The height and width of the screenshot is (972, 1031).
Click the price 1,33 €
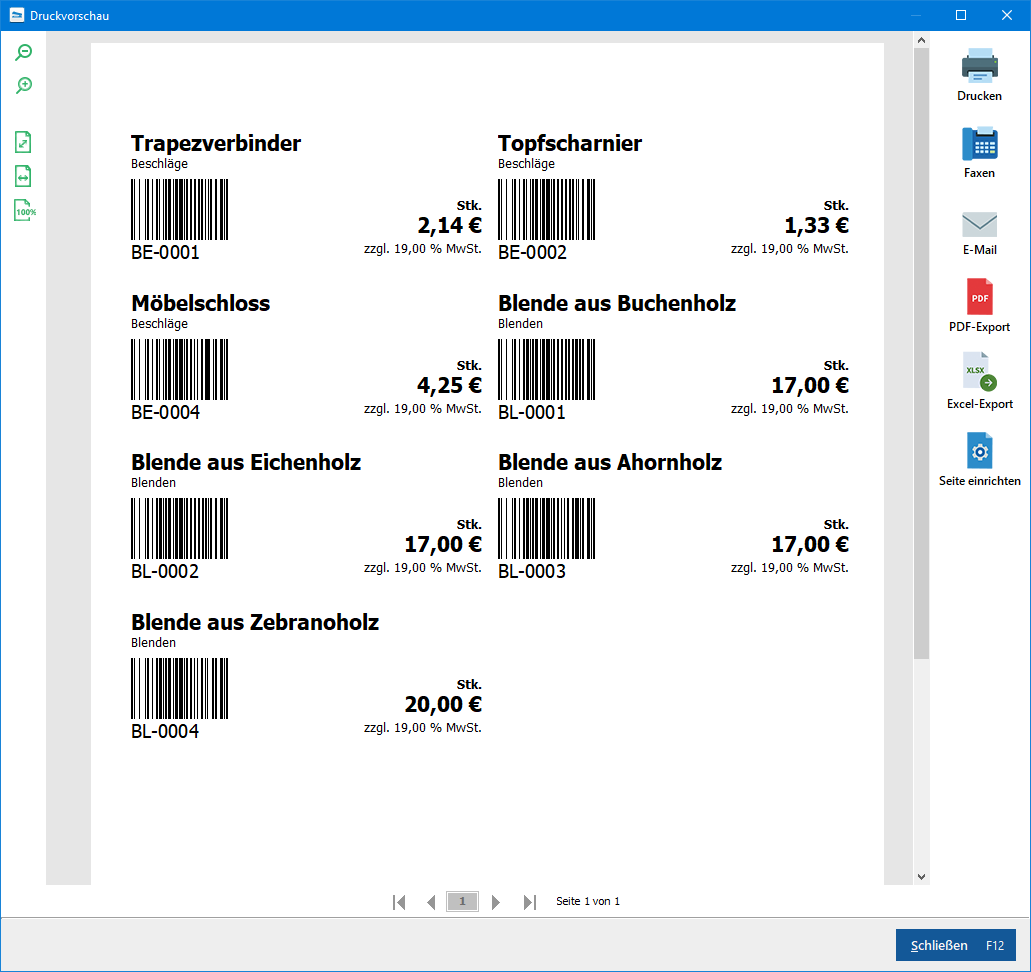click(x=817, y=226)
